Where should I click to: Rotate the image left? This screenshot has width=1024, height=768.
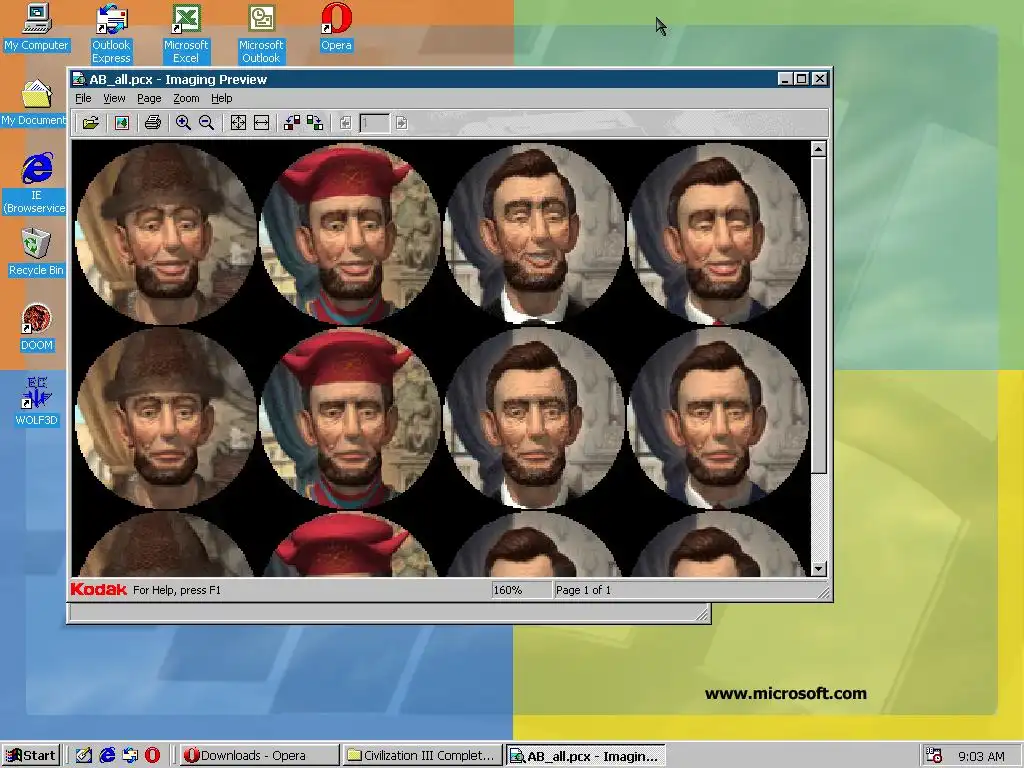[x=292, y=123]
